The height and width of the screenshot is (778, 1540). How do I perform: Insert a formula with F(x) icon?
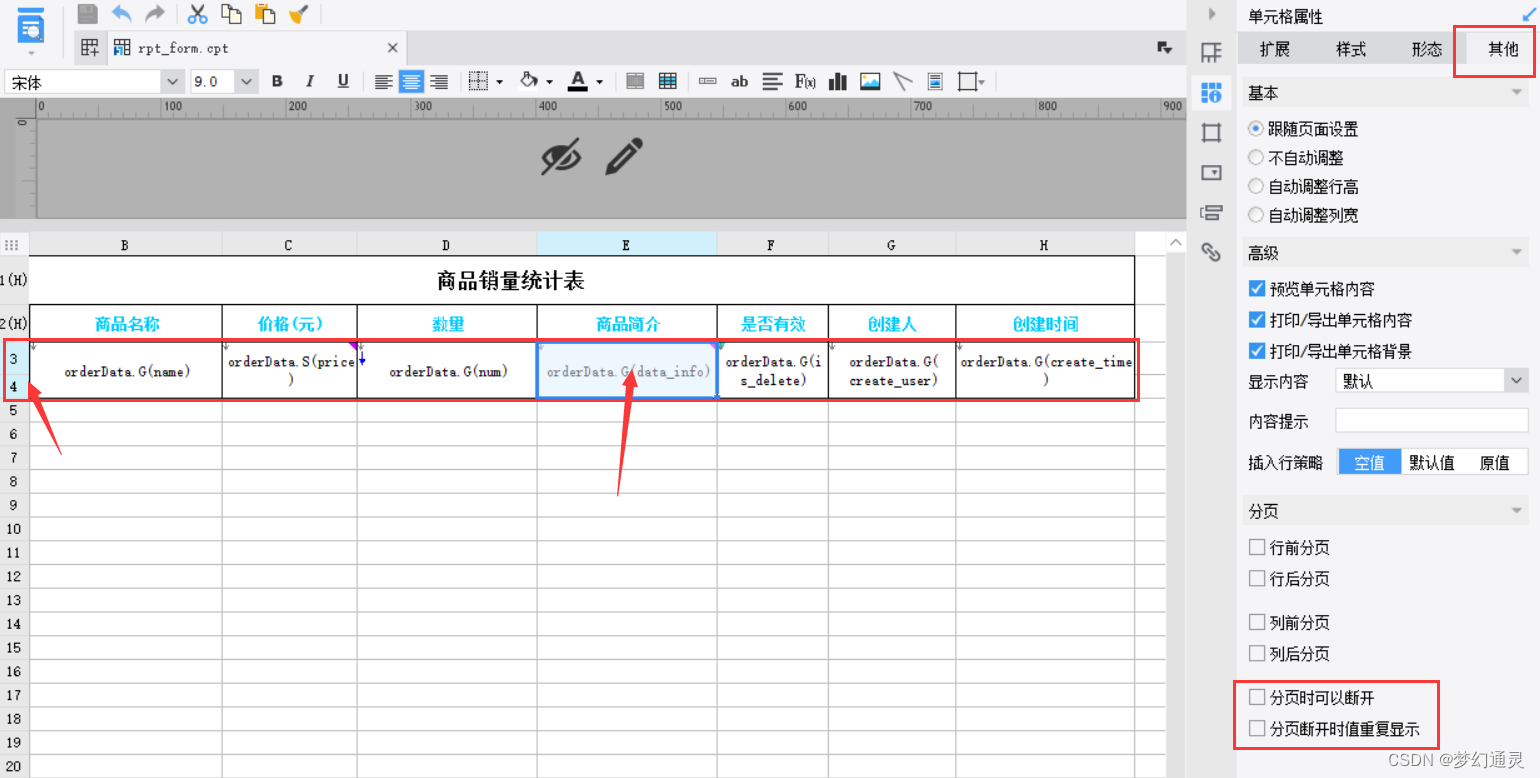(805, 82)
